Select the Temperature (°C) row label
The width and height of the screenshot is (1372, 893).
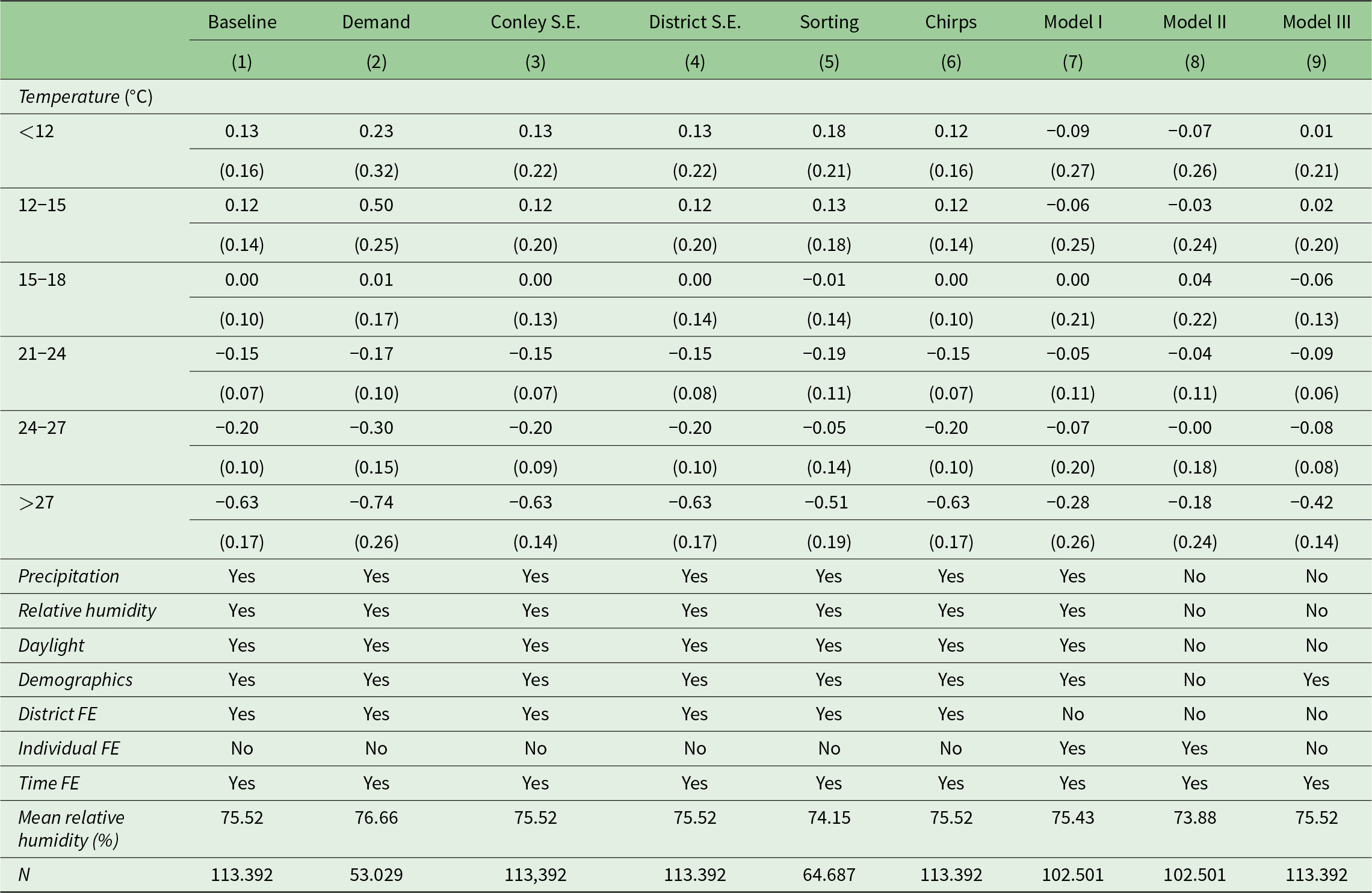click(x=85, y=97)
